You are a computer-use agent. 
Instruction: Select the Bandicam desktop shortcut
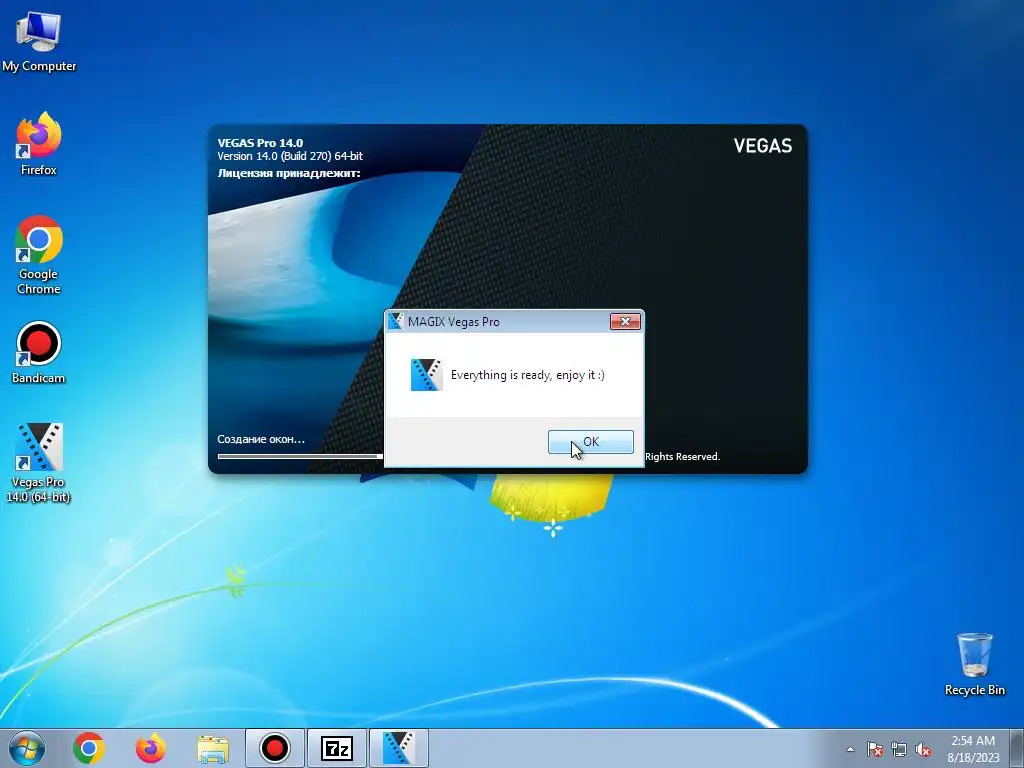[x=39, y=353]
